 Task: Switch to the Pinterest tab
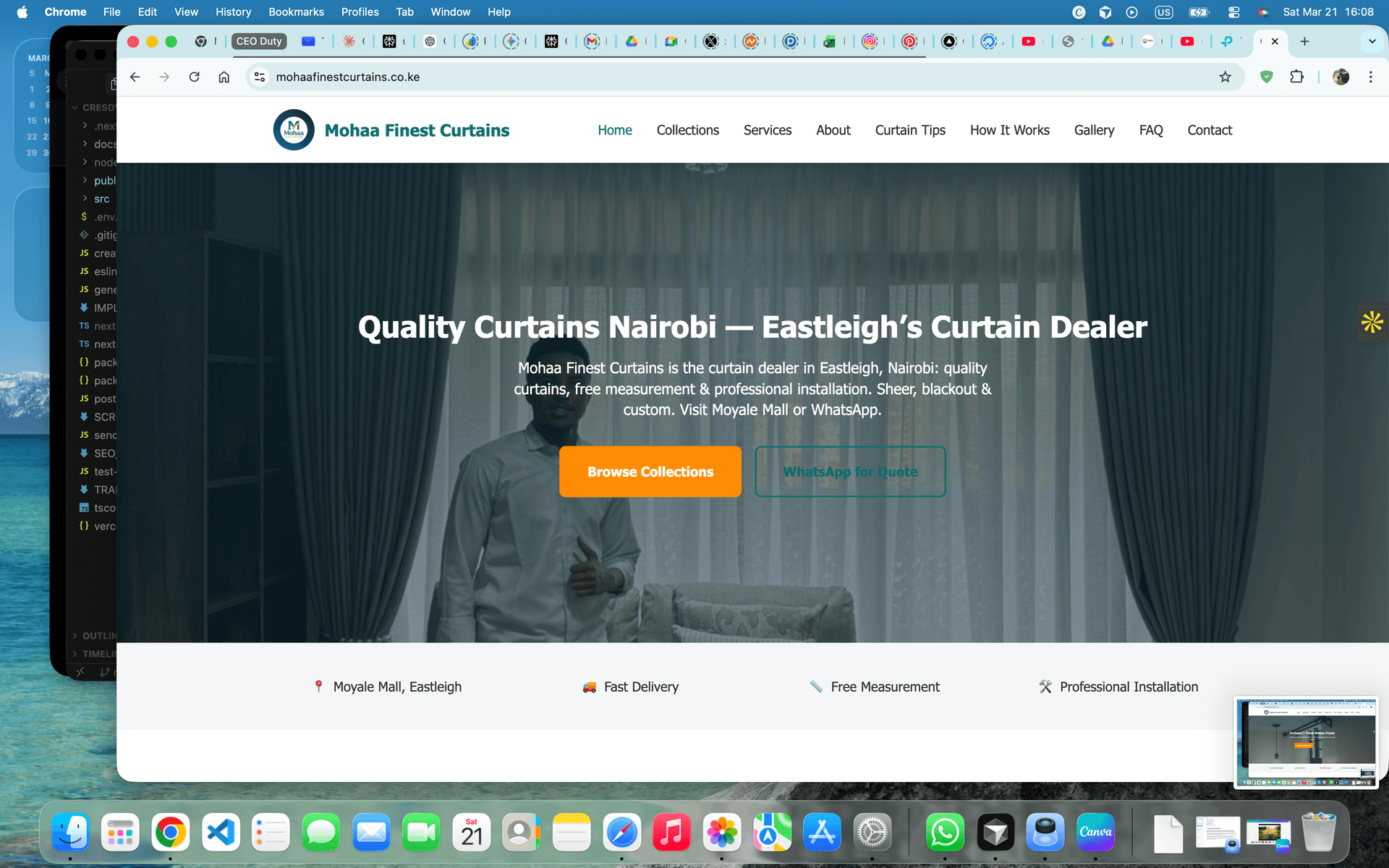pos(909,41)
